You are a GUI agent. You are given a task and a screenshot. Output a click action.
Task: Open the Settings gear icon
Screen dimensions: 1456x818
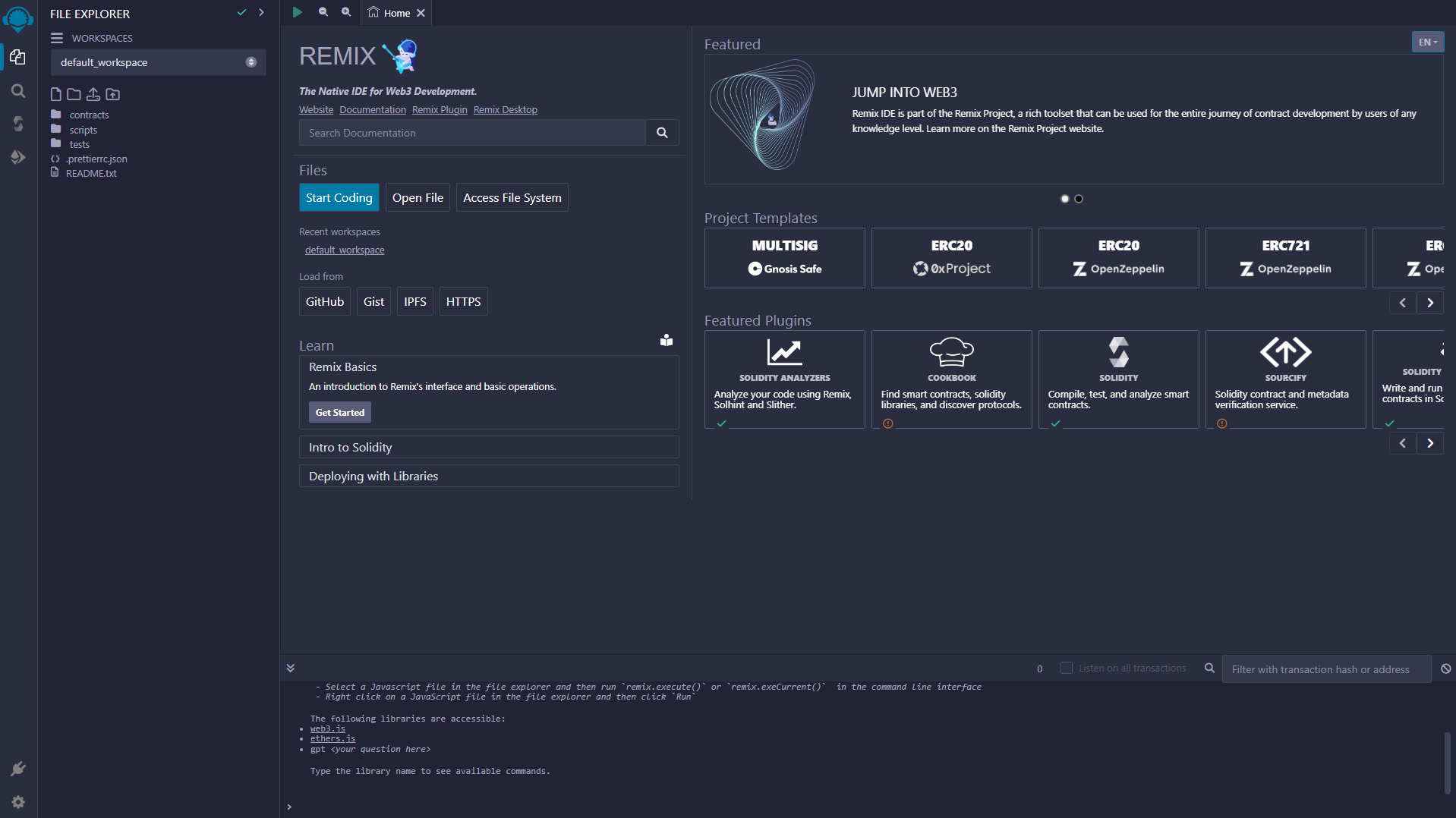[x=18, y=802]
